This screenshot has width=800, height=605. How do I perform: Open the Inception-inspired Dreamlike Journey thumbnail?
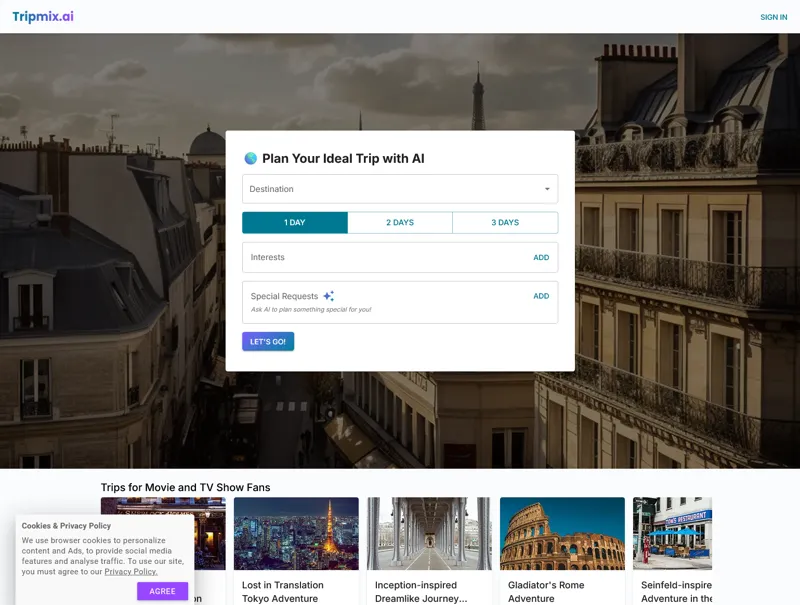[x=429, y=534]
